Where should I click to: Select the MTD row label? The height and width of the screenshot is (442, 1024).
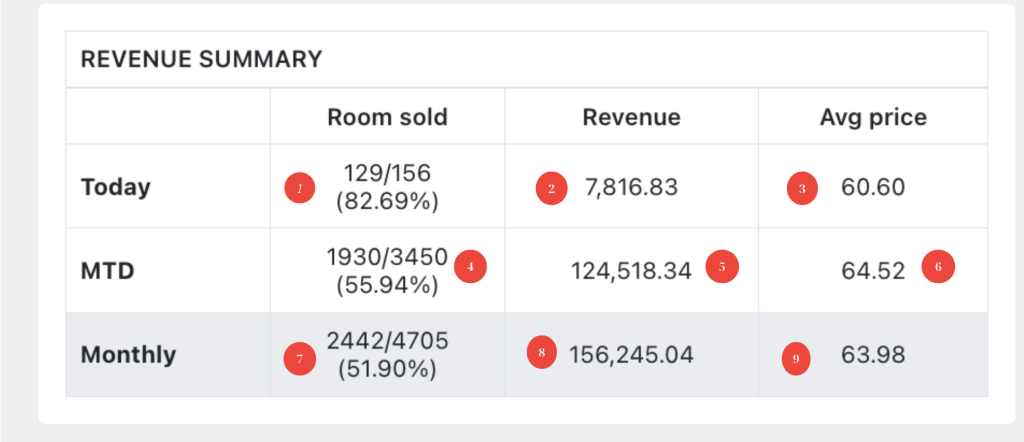[109, 271]
